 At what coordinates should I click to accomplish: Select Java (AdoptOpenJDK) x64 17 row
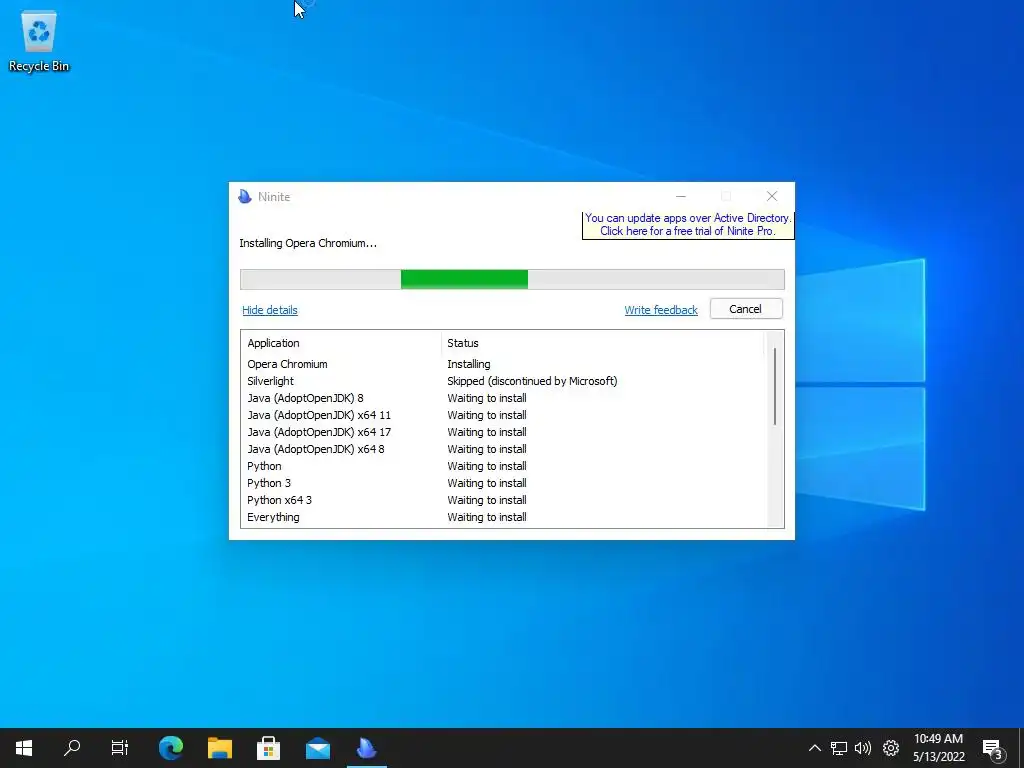click(x=503, y=432)
